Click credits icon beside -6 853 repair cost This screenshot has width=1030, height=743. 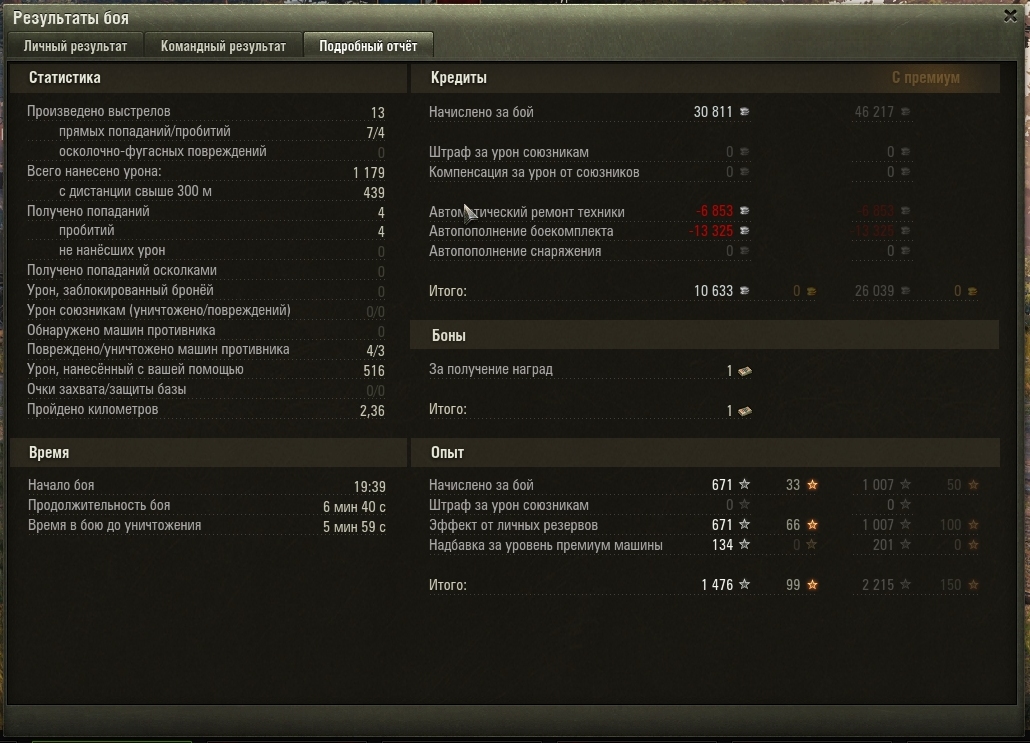(745, 211)
